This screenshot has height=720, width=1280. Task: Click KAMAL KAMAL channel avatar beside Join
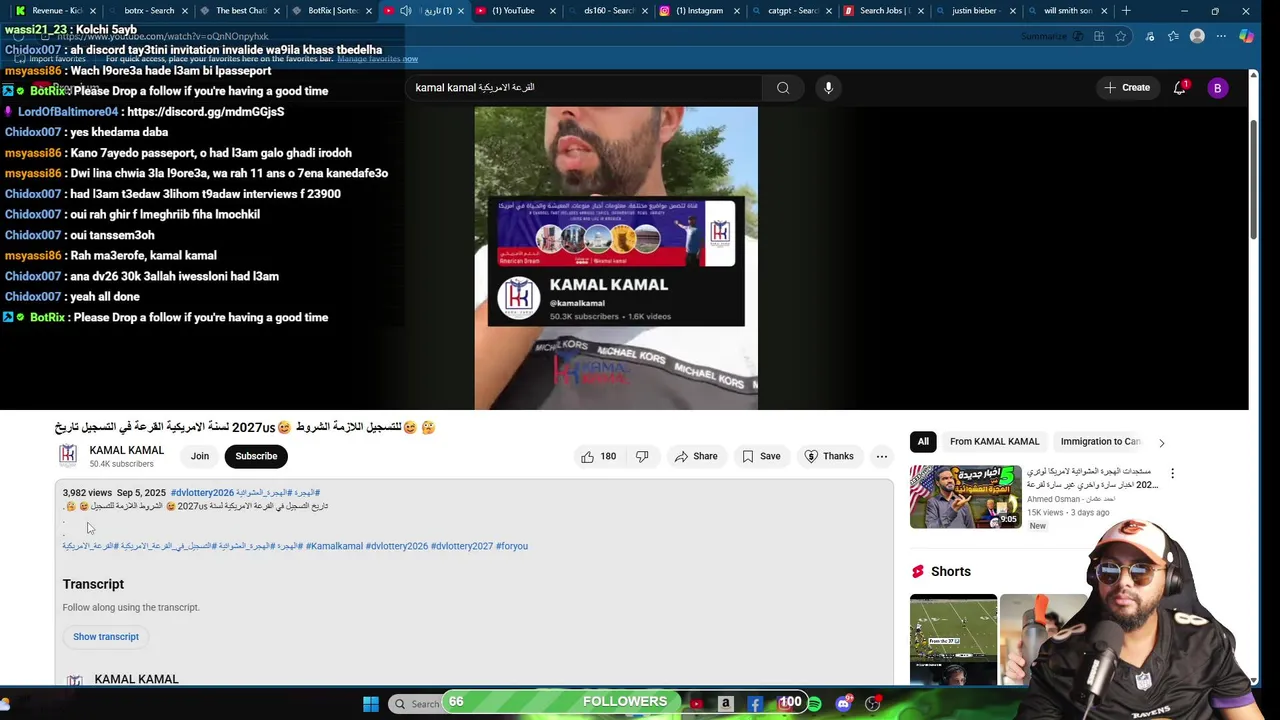coord(68,456)
